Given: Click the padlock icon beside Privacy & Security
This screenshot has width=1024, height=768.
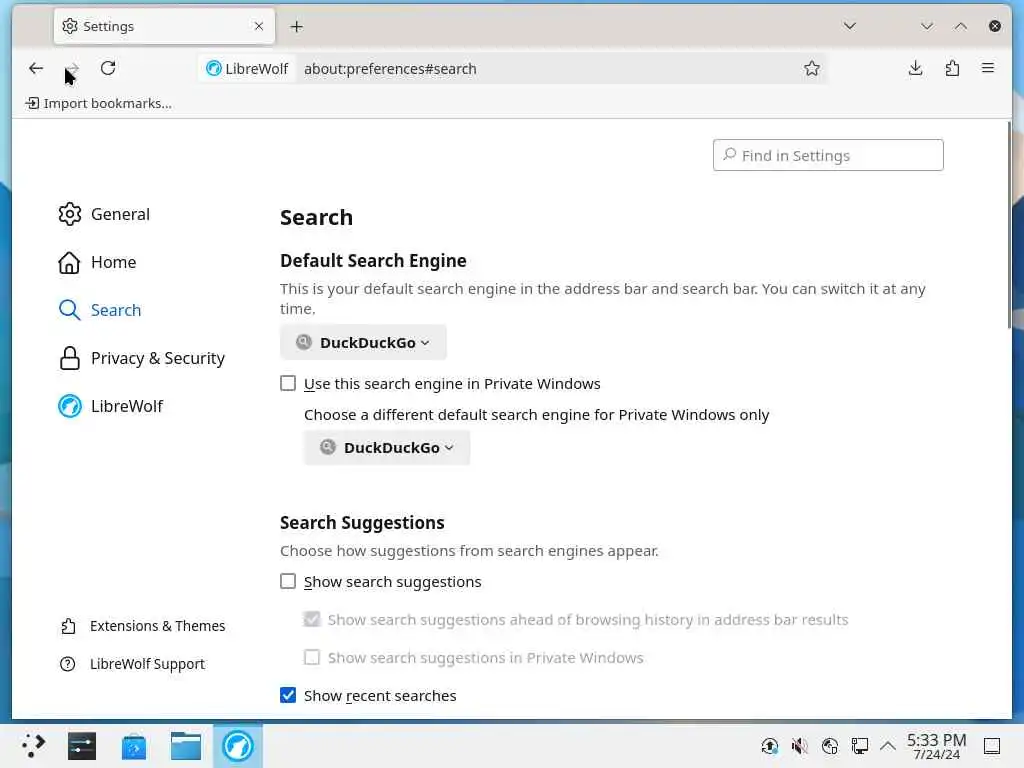Looking at the screenshot, I should 70,359.
